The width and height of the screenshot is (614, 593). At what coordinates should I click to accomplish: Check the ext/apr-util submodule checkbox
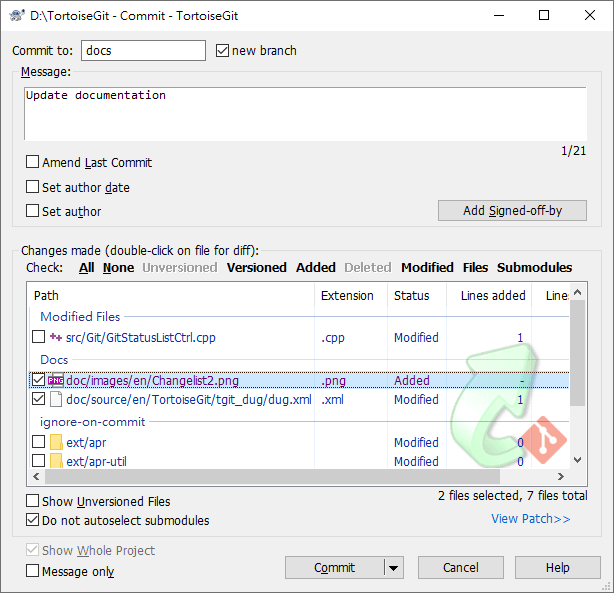[38, 461]
